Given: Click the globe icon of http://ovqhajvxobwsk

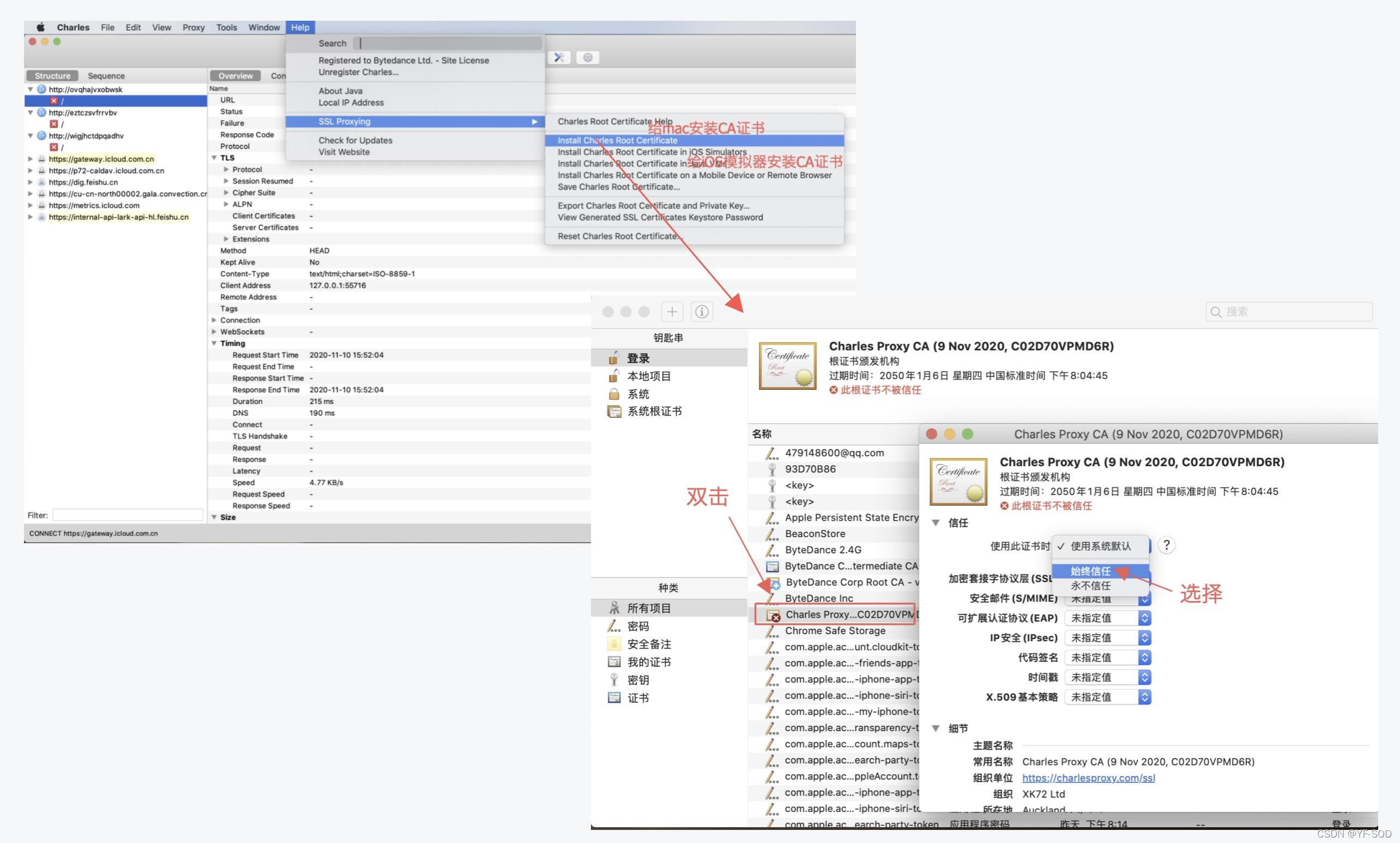Looking at the screenshot, I should pos(41,89).
